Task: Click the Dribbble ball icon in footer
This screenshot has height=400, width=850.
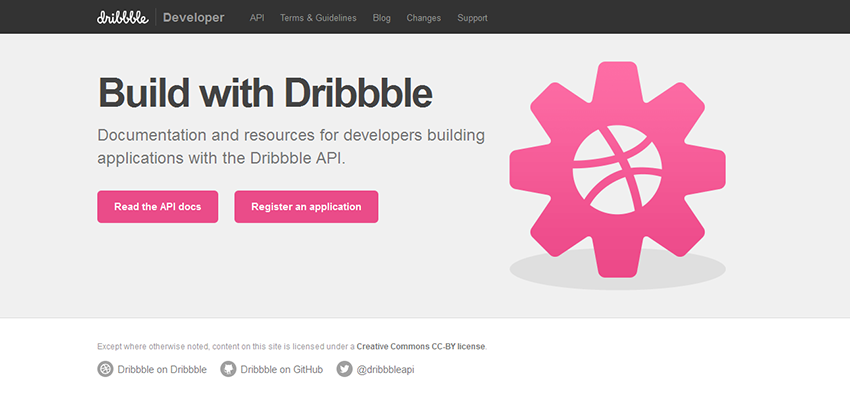Action: 105,370
